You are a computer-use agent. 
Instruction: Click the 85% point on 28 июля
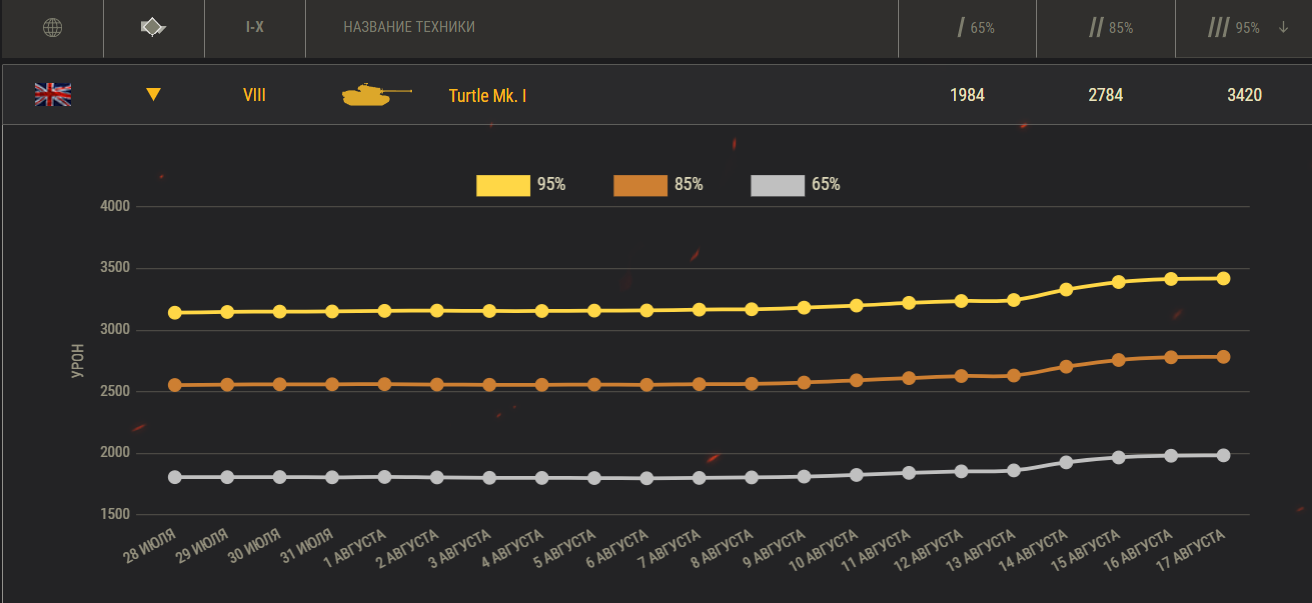pyautogui.click(x=175, y=385)
